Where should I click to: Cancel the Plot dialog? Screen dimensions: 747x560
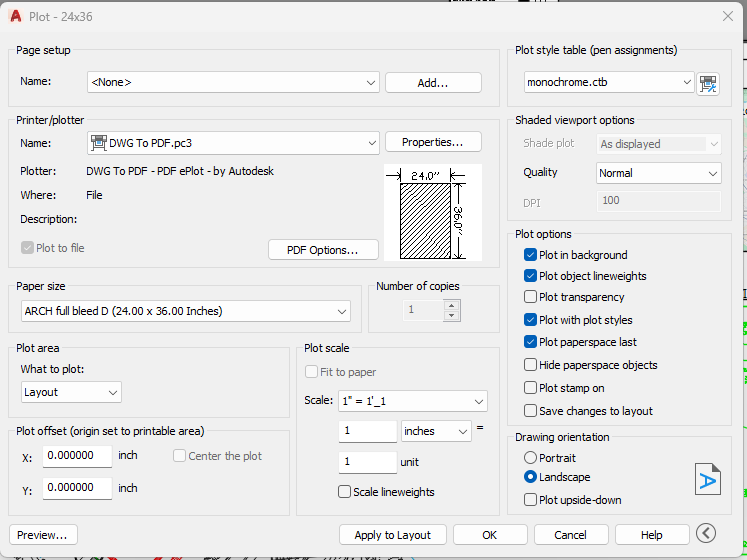tap(571, 535)
